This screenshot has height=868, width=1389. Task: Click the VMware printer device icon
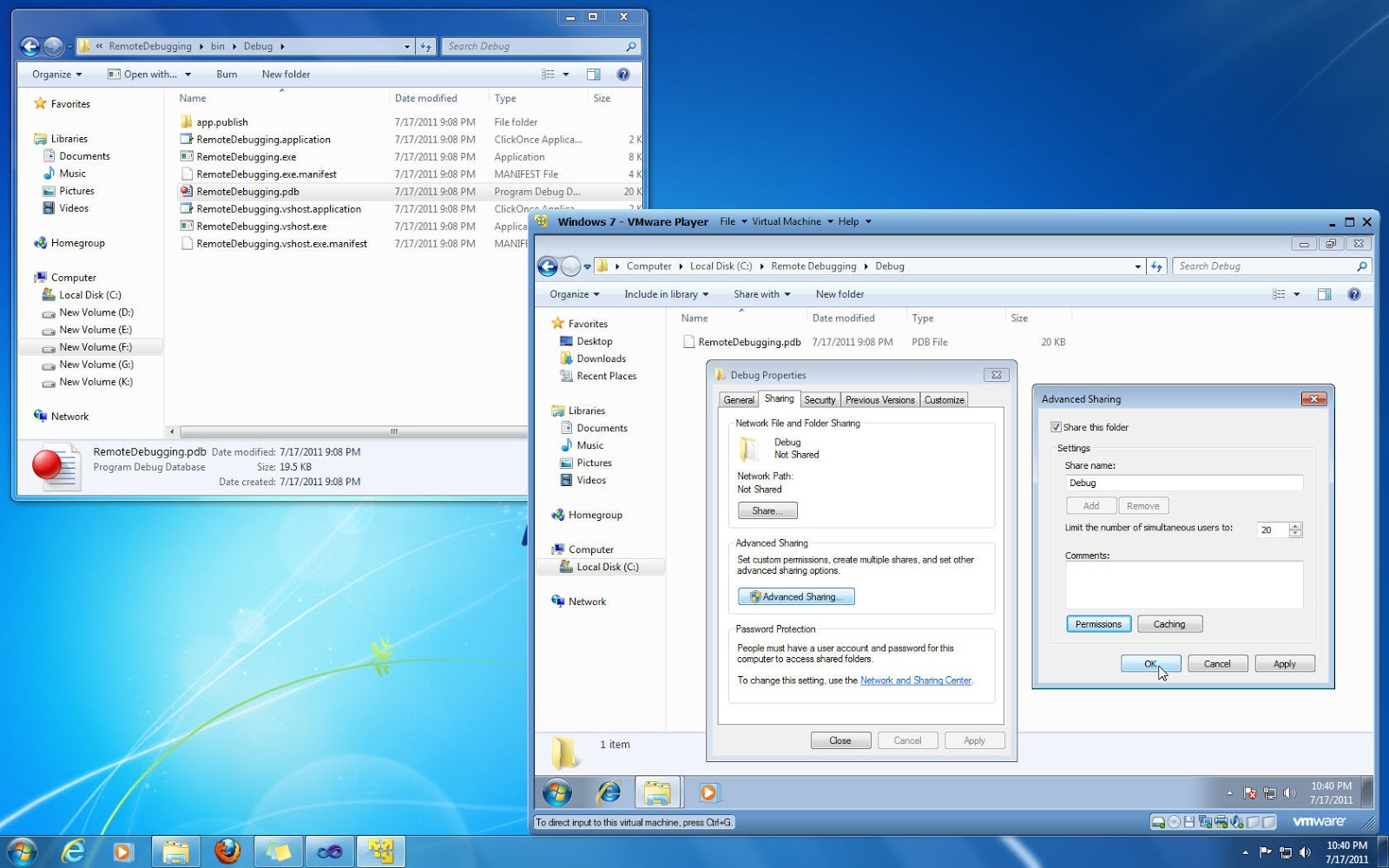click(1221, 822)
